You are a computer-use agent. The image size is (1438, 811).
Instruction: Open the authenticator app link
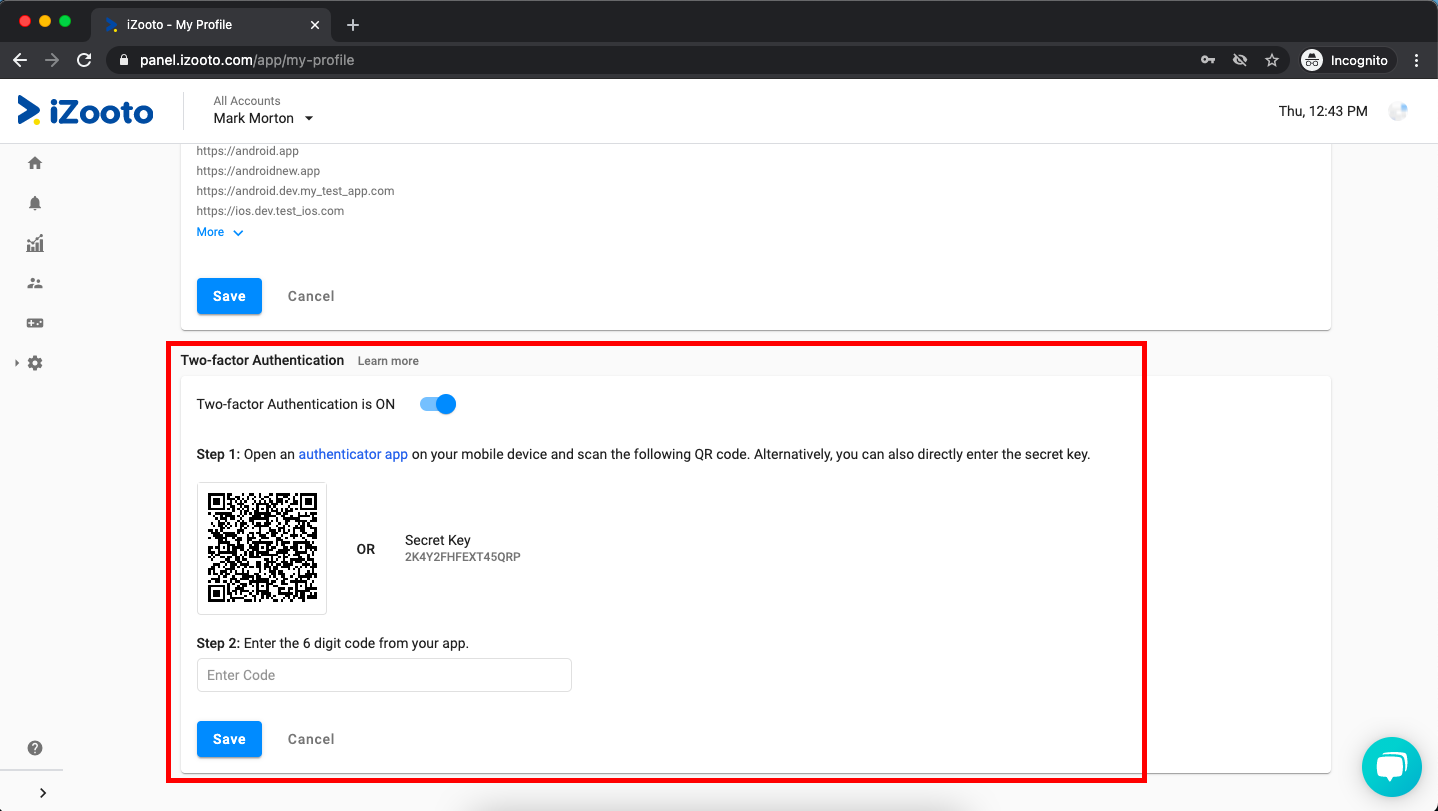[353, 454]
